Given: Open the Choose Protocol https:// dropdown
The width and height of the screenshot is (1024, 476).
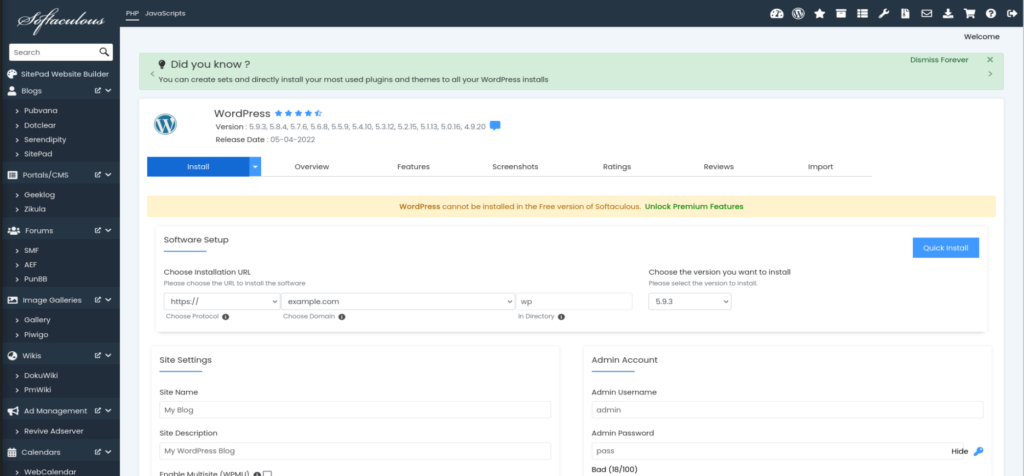Looking at the screenshot, I should [x=222, y=301].
